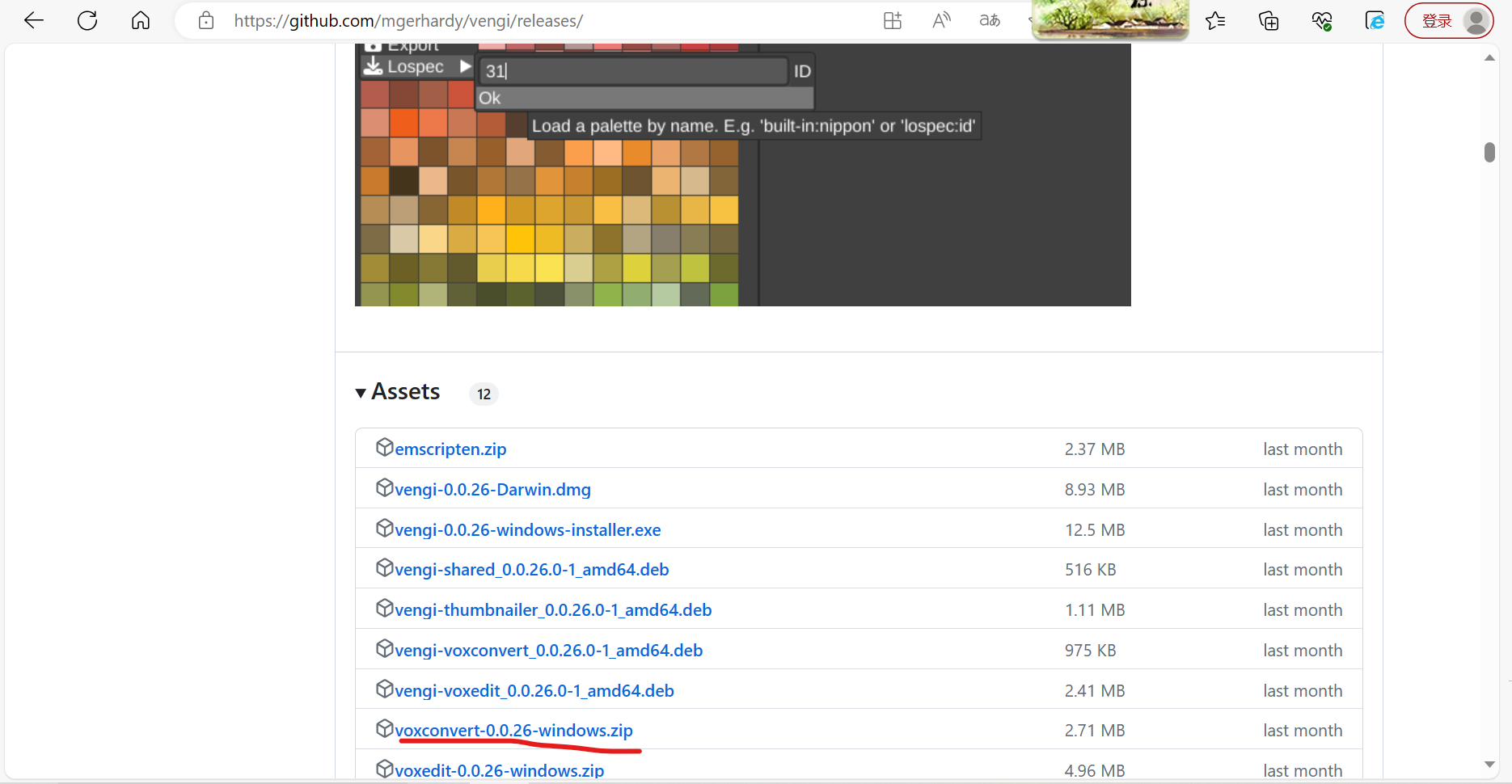Download vengi-0.0.26-Darwin.dmg
The width and height of the screenshot is (1512, 784).
(x=492, y=490)
